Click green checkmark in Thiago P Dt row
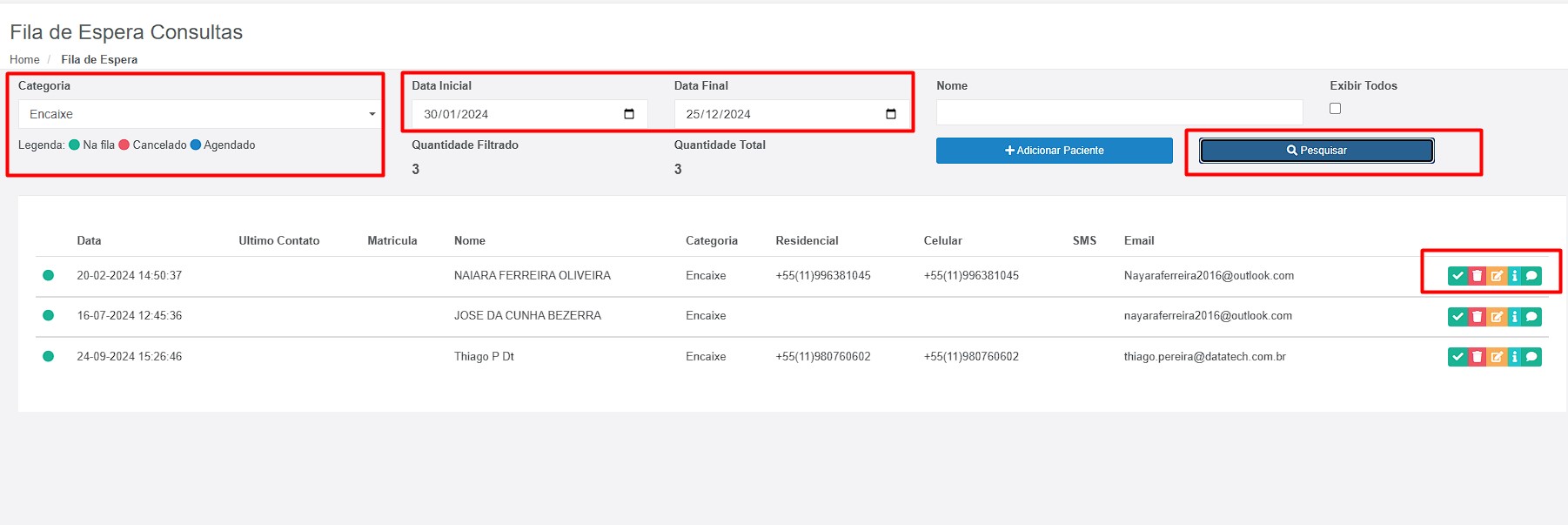The width and height of the screenshot is (1568, 525). coord(1457,357)
